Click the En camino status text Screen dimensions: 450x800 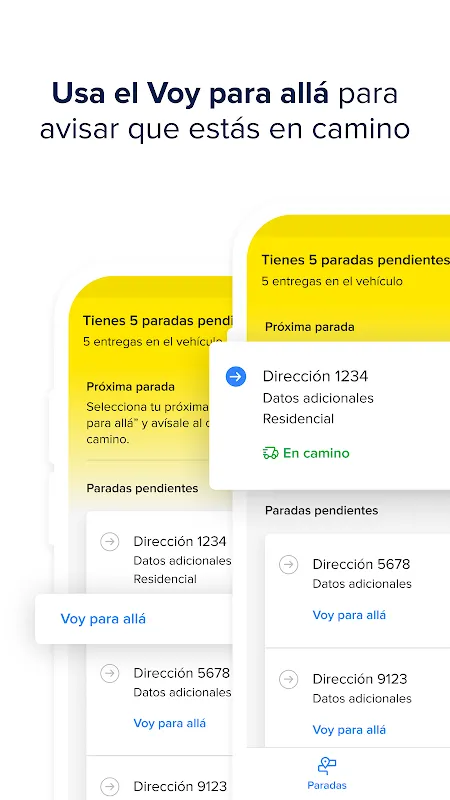click(316, 453)
